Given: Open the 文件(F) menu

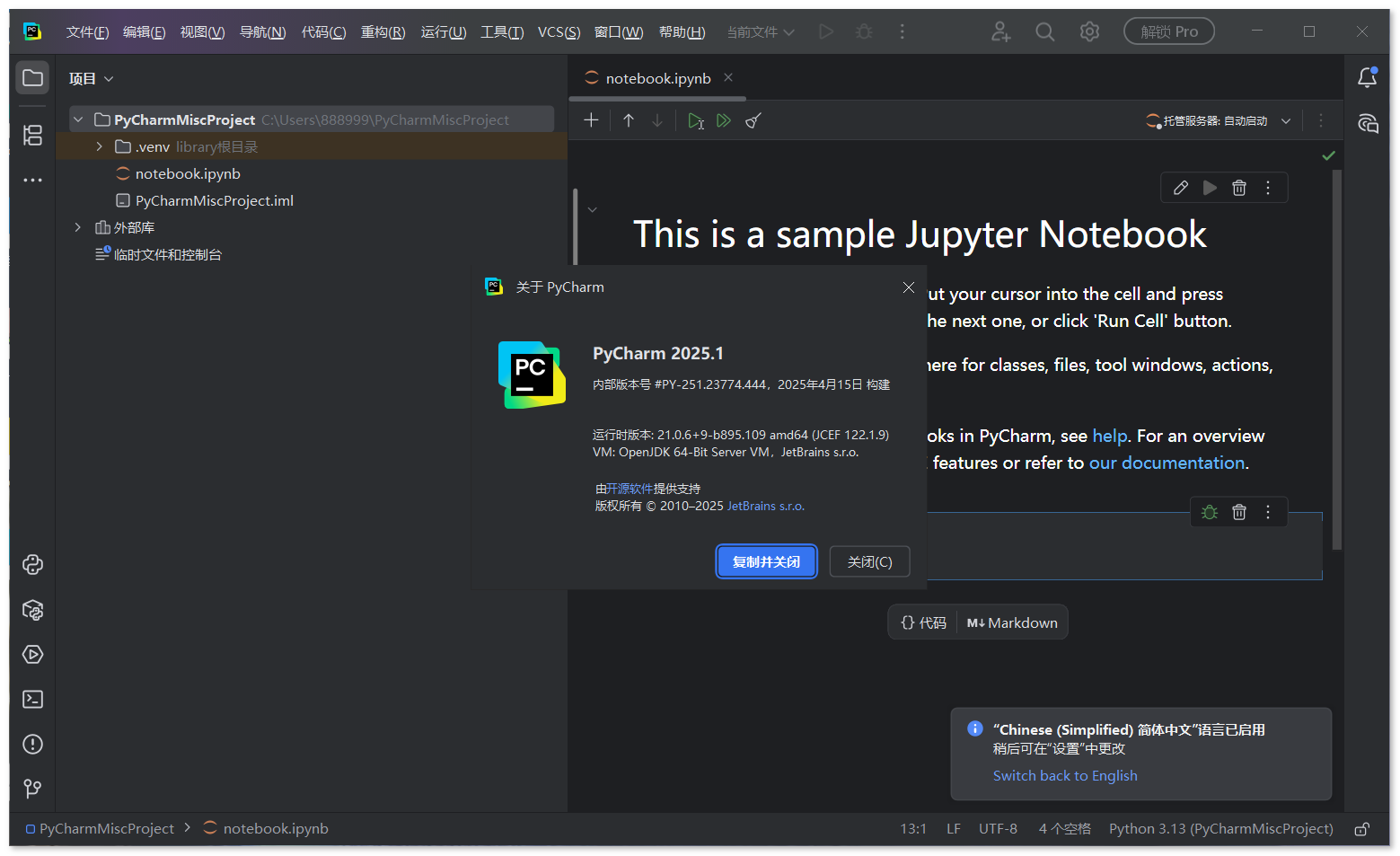Looking at the screenshot, I should pos(87,31).
